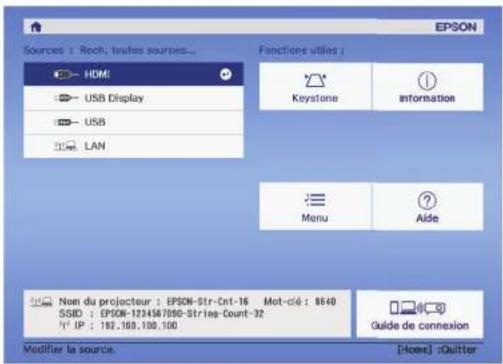Choose the USB source row
503x364 pixels.
point(134,122)
